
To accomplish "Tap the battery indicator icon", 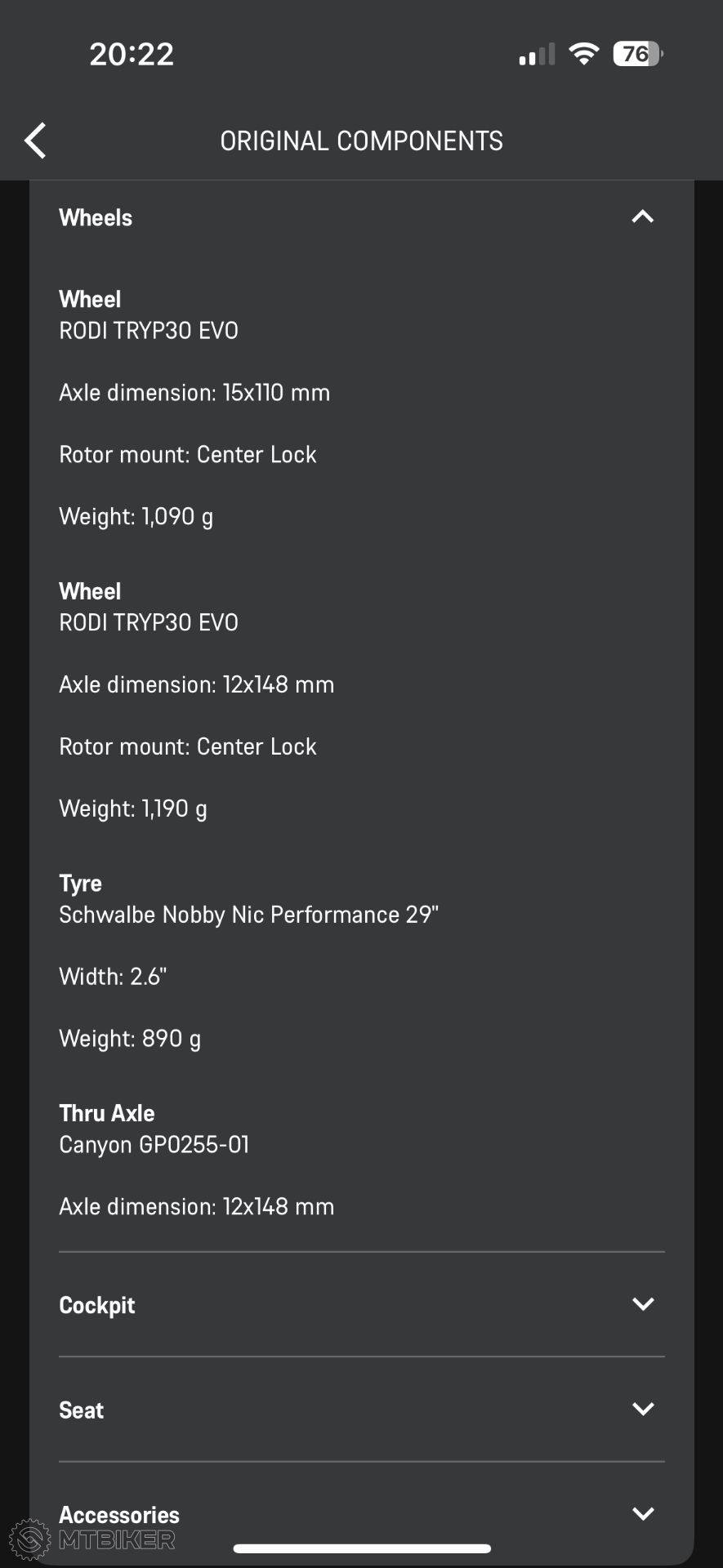I will click(638, 54).
